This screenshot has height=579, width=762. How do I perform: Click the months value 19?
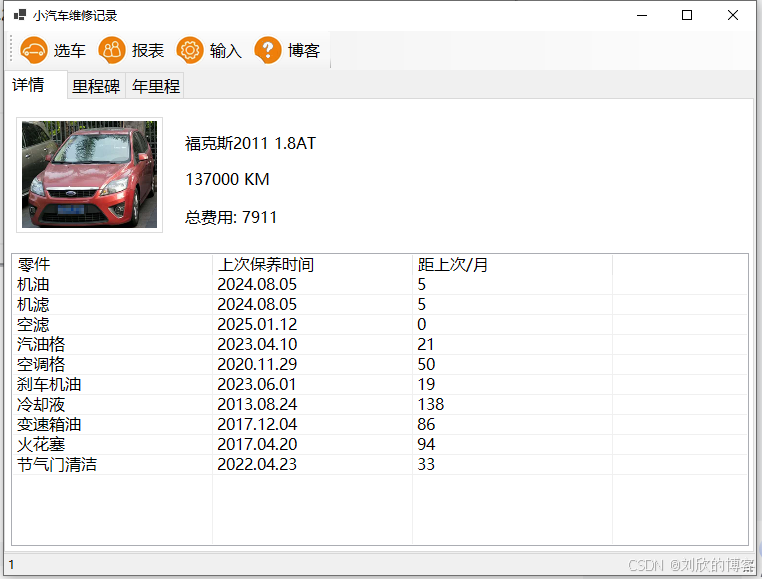(x=426, y=384)
